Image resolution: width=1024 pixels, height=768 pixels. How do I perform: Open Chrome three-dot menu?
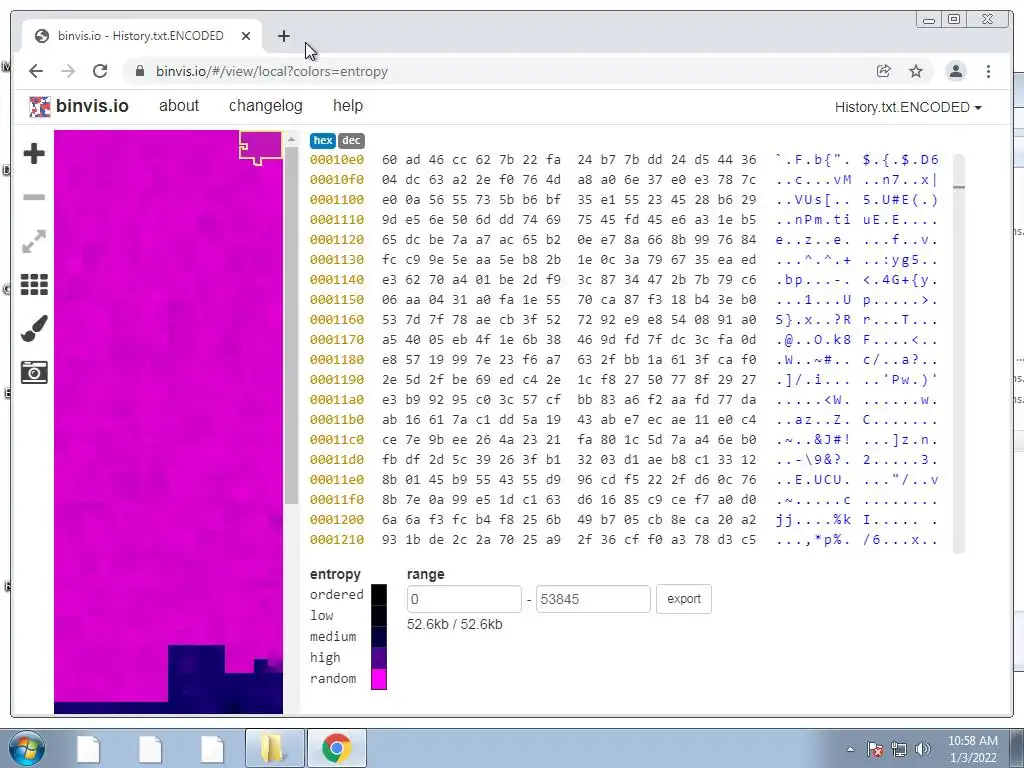(x=988, y=71)
